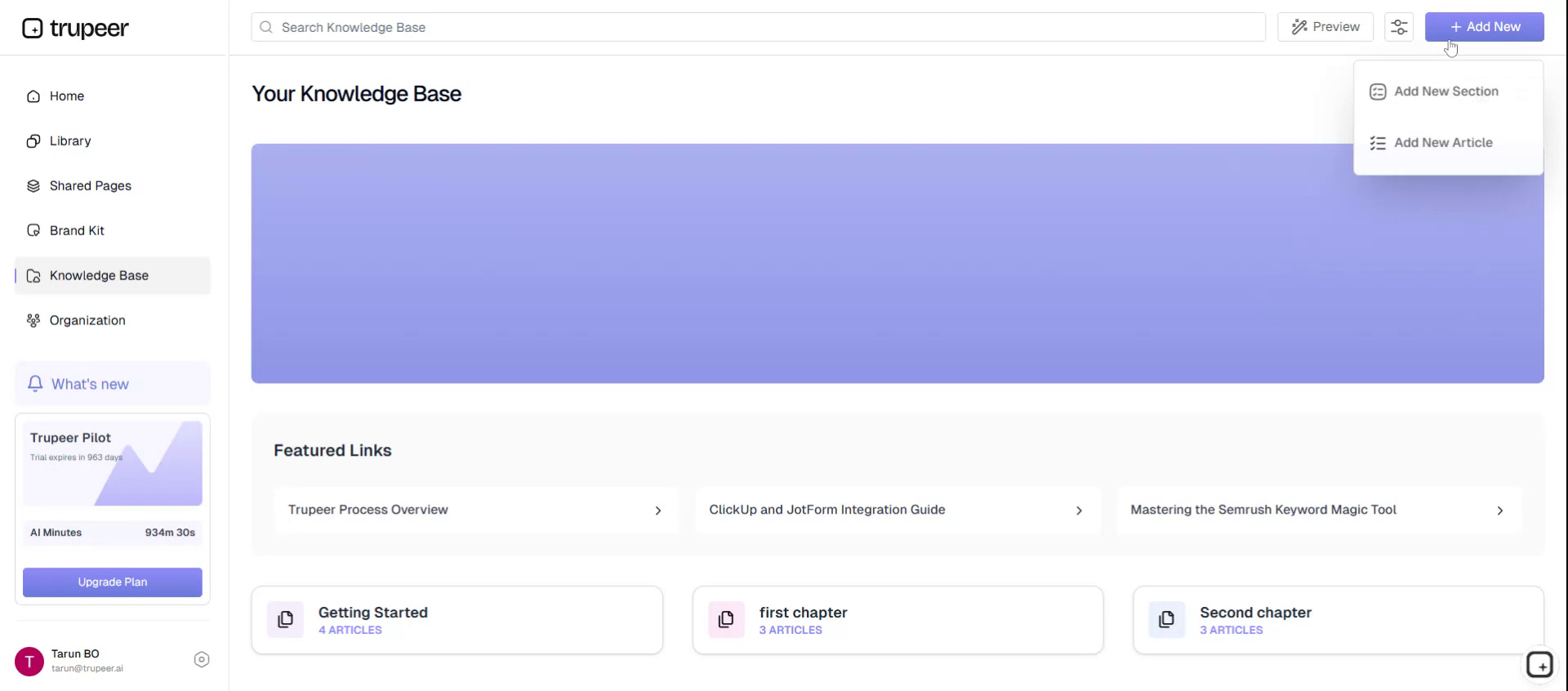Open Shared Pages in the sidebar
Screen dimensions: 1568x691
[113, 186]
